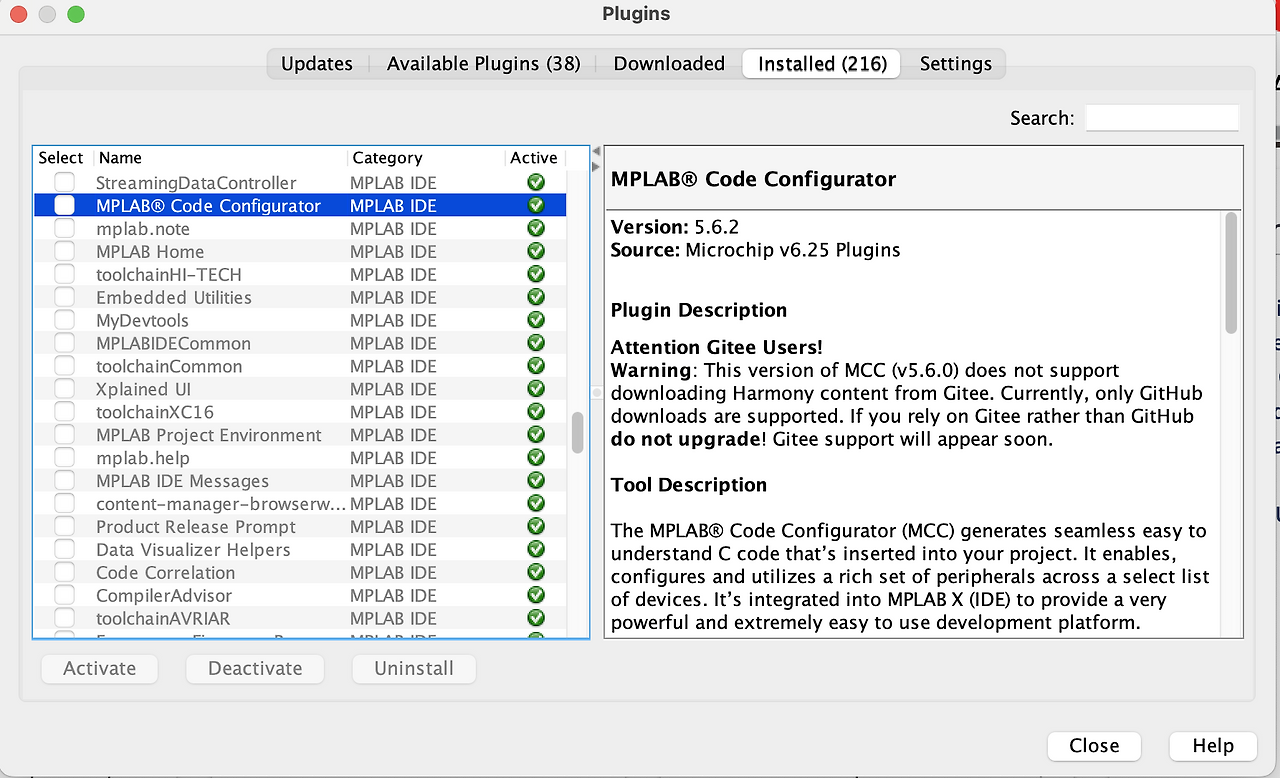Open the Updates tab
Screen dimensions: 1280x778
click(317, 64)
